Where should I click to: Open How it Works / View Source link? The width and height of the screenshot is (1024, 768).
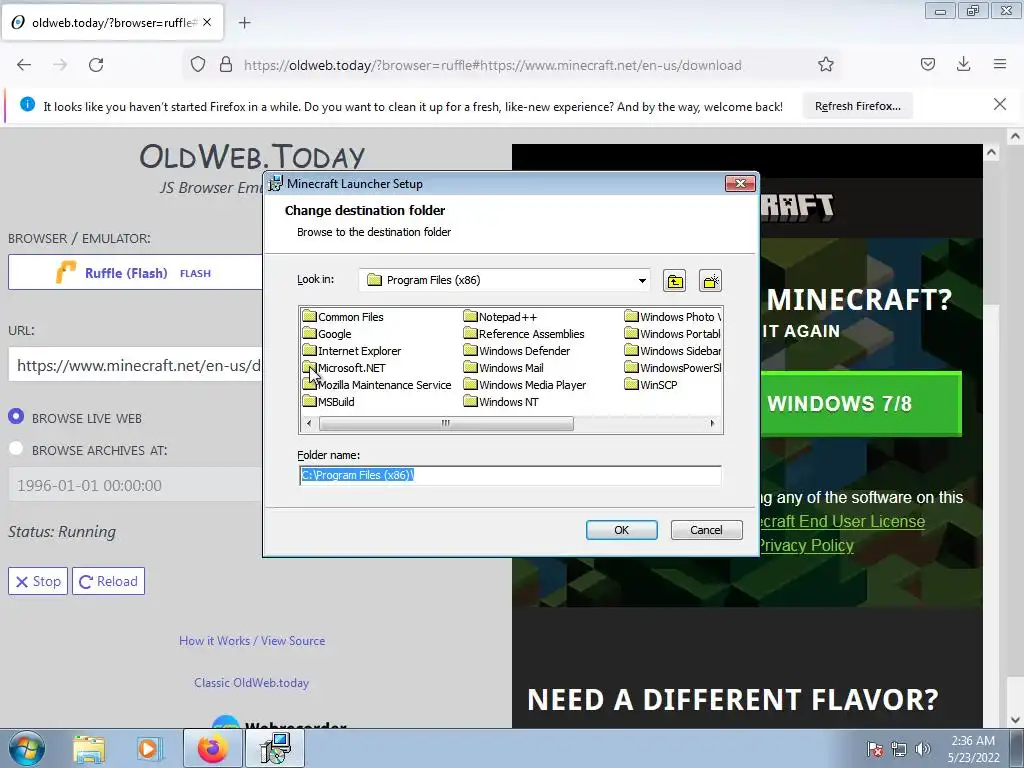tap(252, 641)
